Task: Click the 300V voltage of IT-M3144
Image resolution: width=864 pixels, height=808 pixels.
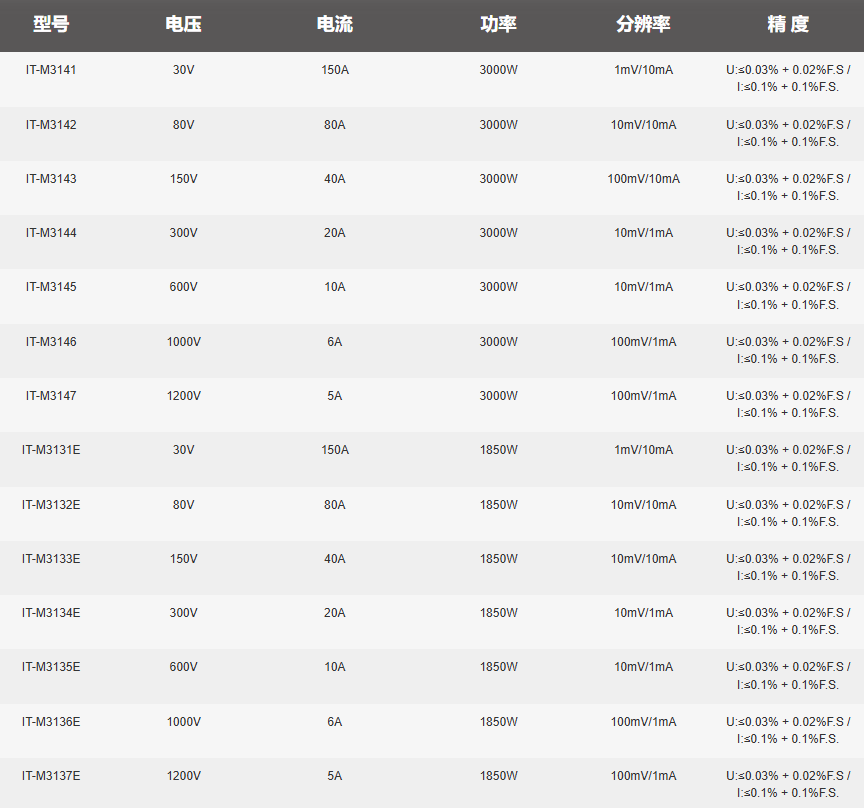Action: 183,233
